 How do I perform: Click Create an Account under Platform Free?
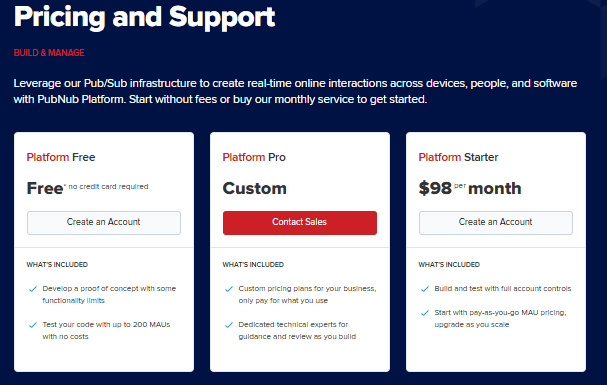tap(104, 222)
